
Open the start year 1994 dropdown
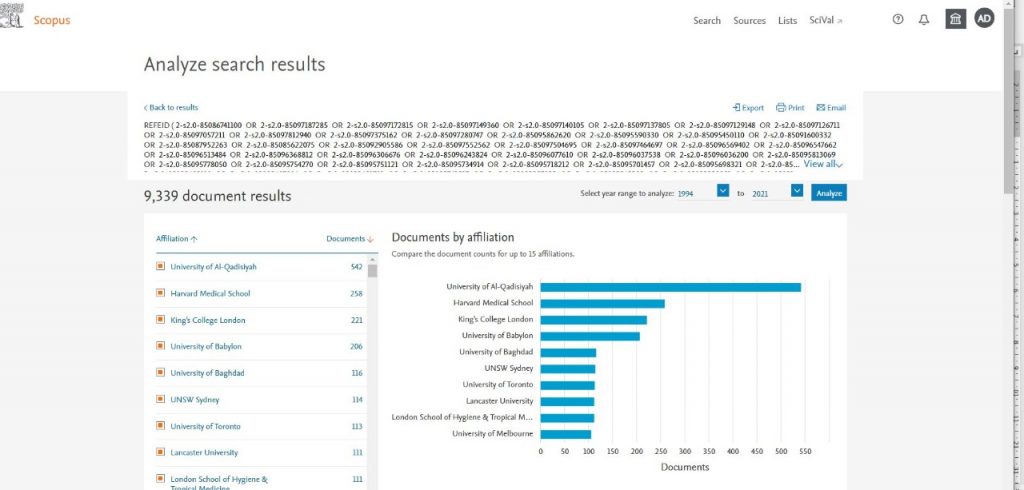click(x=722, y=191)
